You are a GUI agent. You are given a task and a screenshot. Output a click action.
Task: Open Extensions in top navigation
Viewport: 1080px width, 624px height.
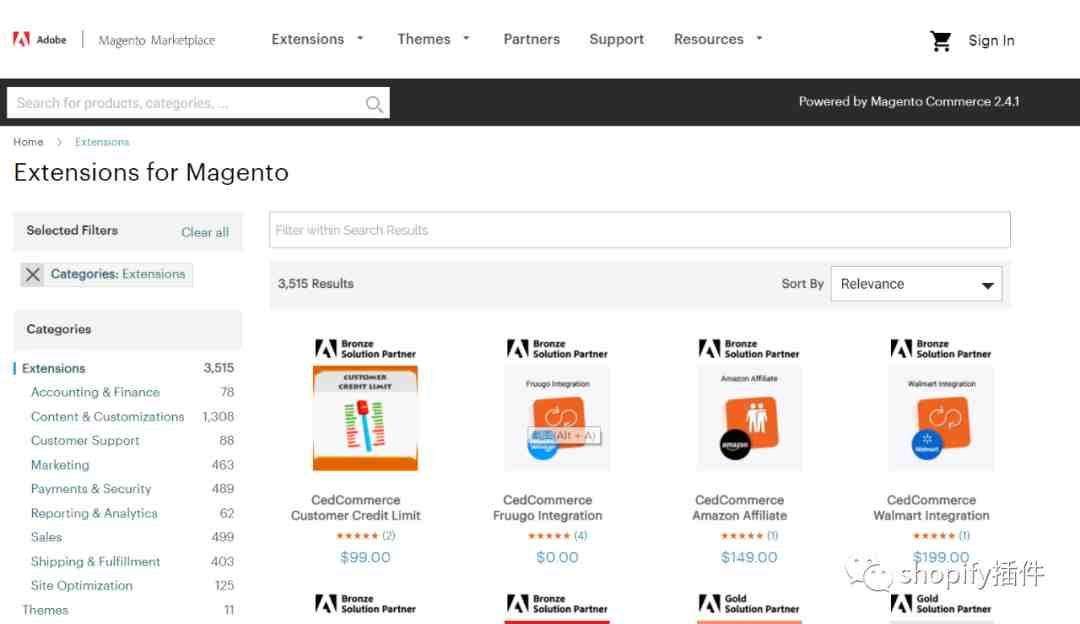[307, 39]
